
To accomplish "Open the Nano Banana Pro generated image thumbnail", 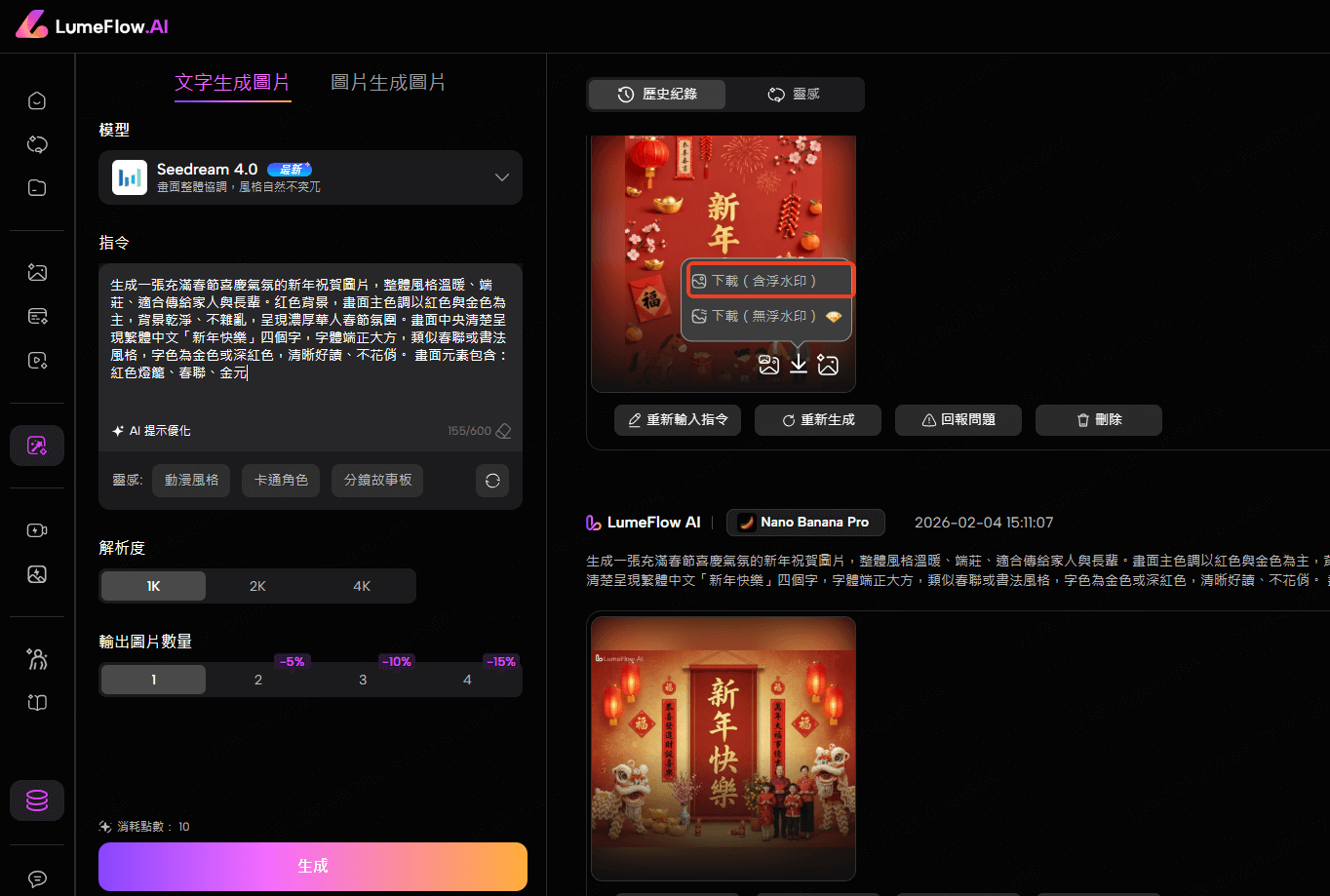I will (x=723, y=747).
